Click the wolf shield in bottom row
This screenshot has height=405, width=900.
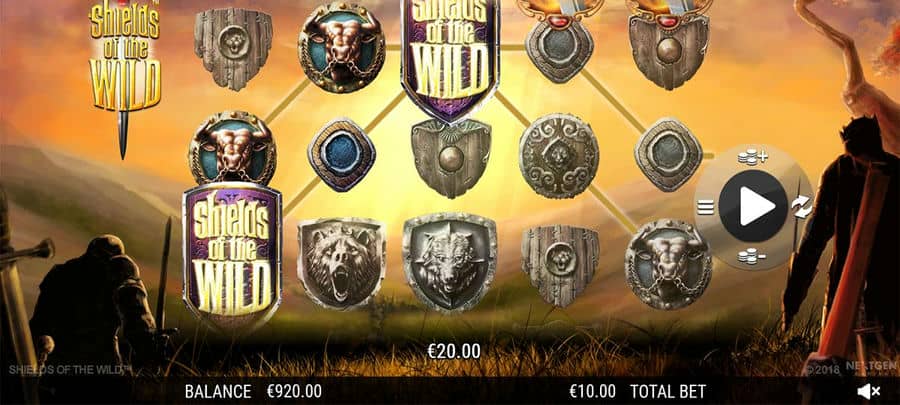449,262
